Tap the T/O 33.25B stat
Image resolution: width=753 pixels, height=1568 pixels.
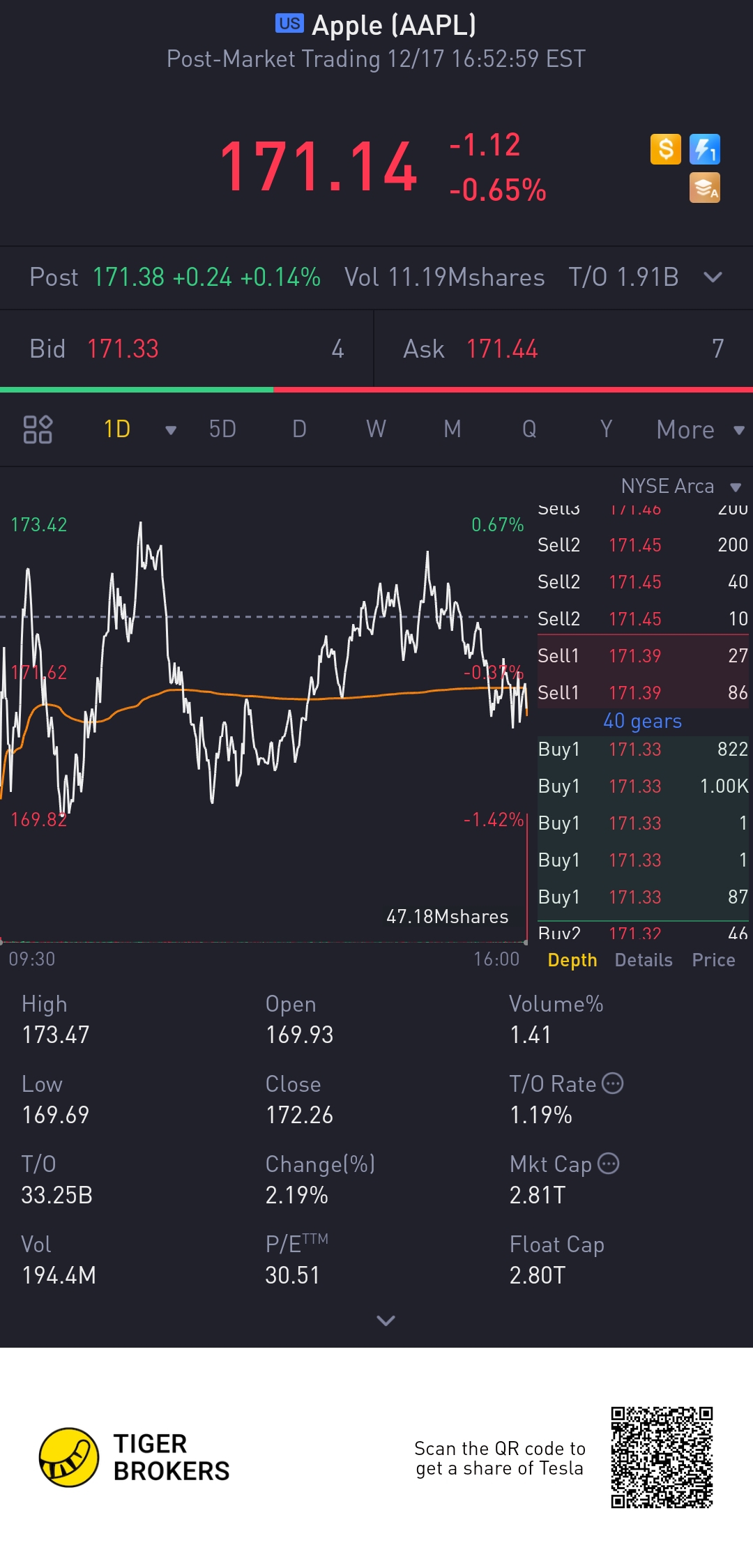(57, 1180)
